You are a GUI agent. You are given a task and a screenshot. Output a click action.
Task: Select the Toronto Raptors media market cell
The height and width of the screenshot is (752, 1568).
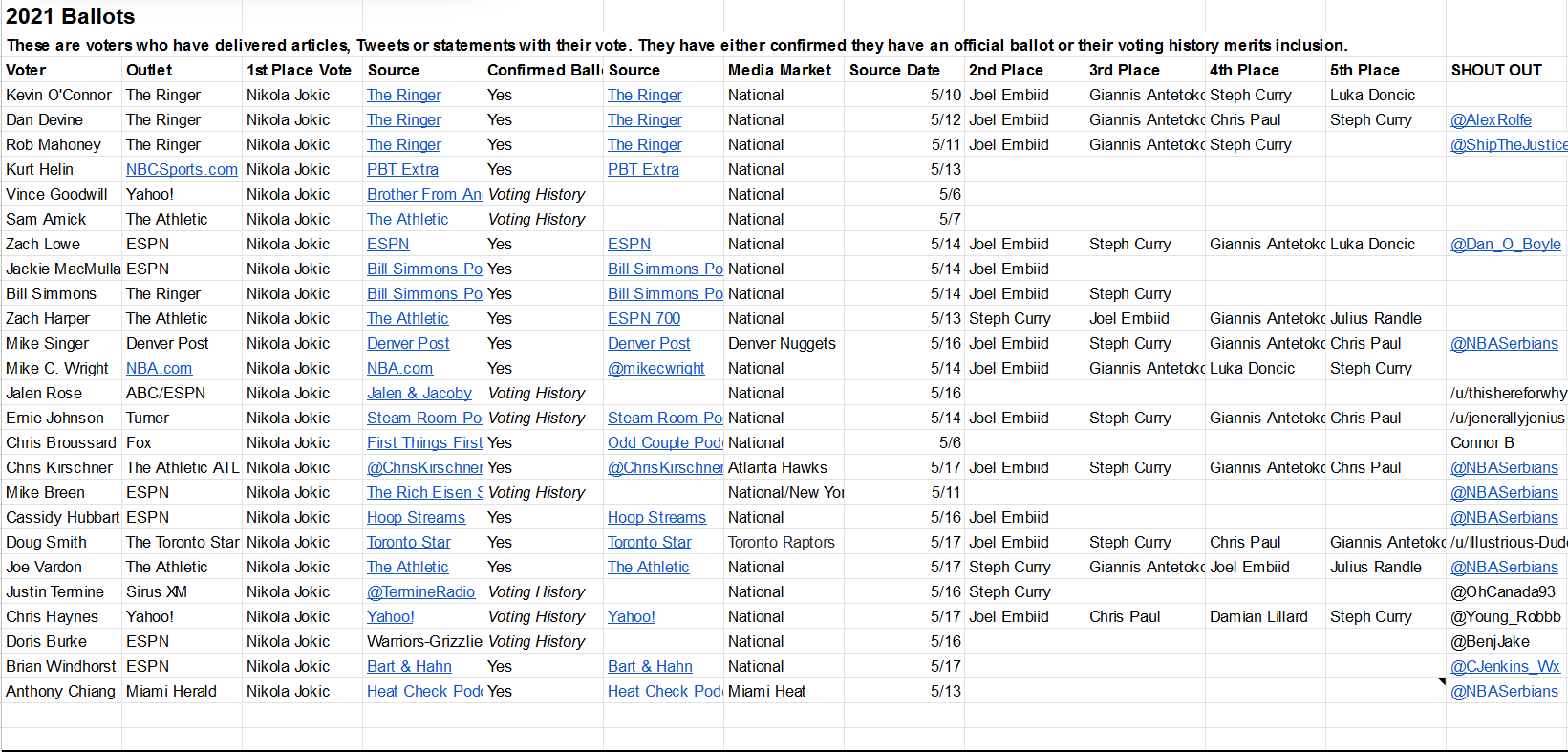[x=782, y=542]
